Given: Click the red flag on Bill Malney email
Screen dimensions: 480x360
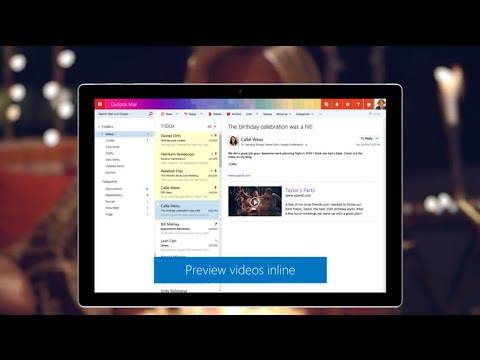Looking at the screenshot, I should tap(216, 224).
